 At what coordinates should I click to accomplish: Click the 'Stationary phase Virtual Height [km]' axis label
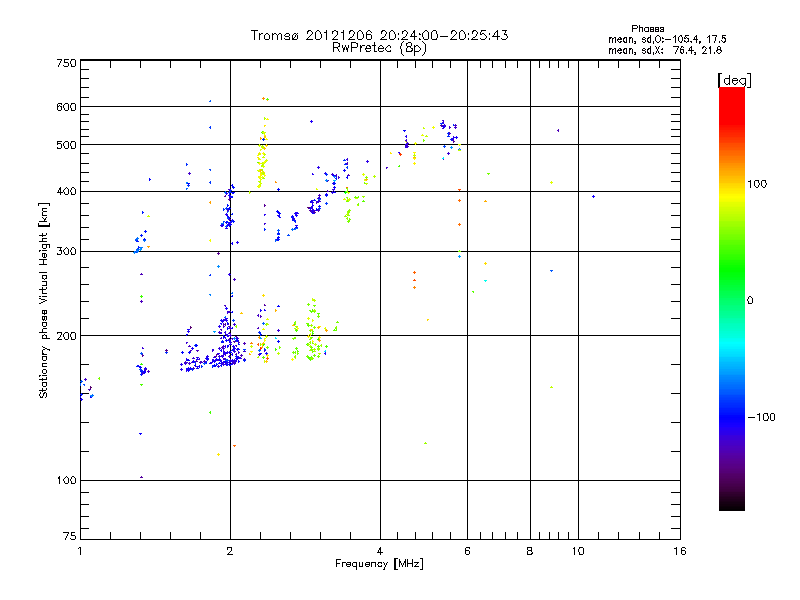44,300
